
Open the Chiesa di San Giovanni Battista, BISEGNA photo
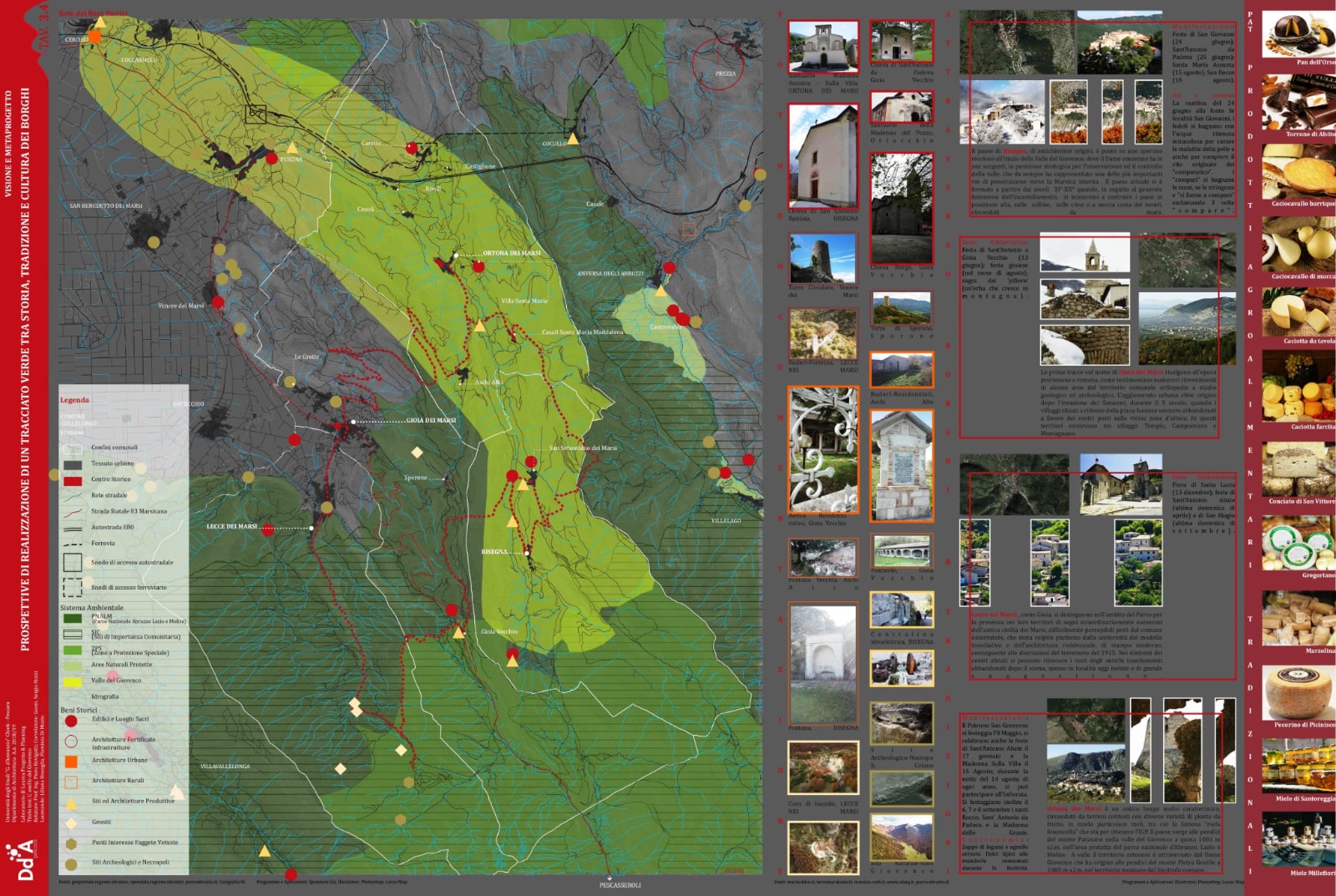point(823,156)
